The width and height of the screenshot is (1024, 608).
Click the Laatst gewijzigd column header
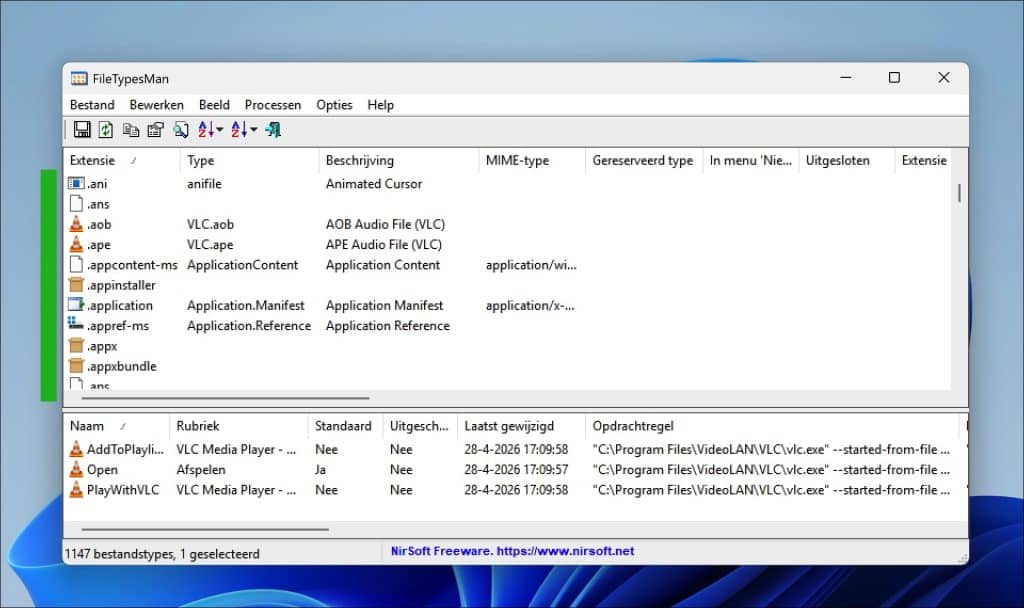click(x=521, y=426)
